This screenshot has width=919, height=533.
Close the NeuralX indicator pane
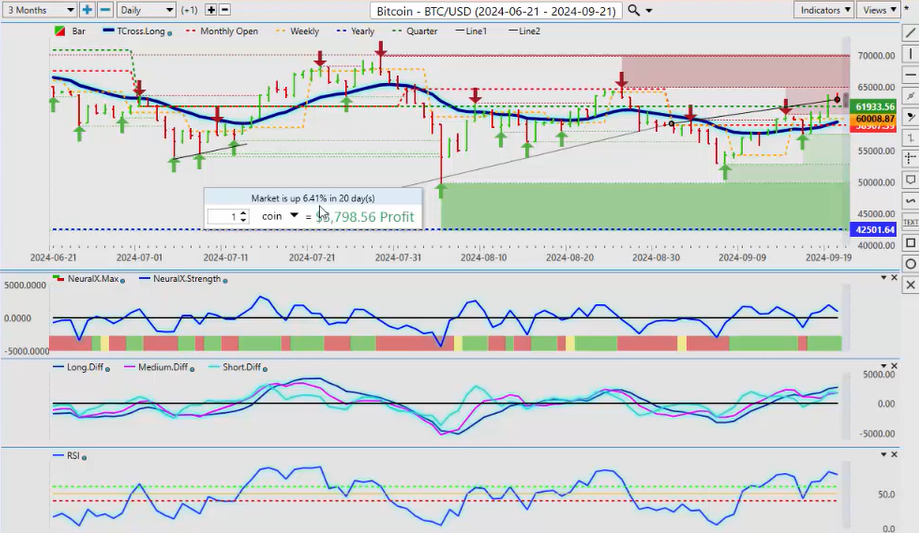click(894, 277)
